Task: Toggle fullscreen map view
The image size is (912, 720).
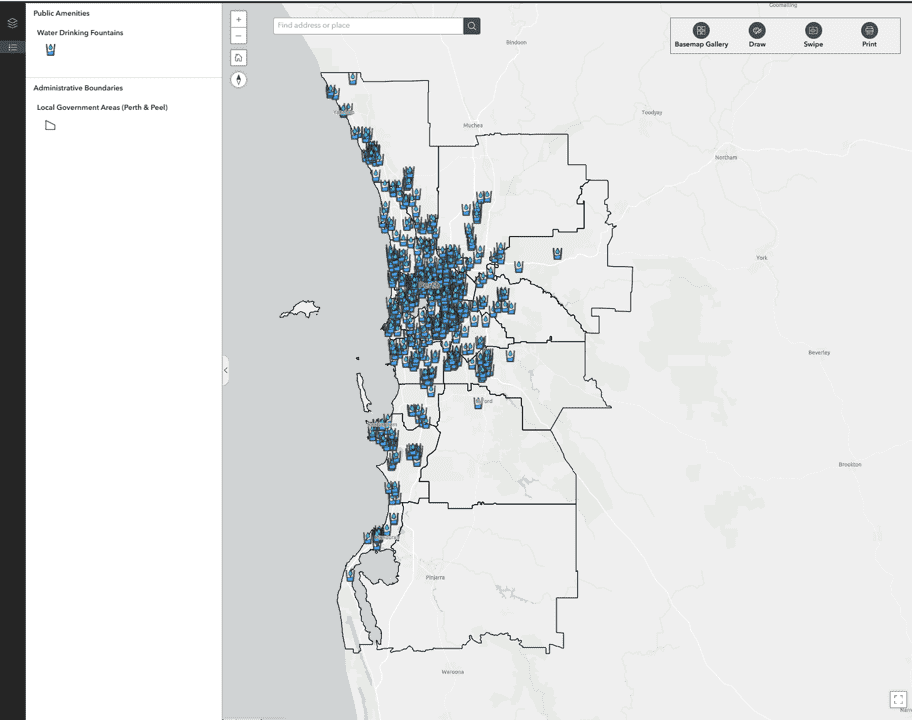Action: 897,700
